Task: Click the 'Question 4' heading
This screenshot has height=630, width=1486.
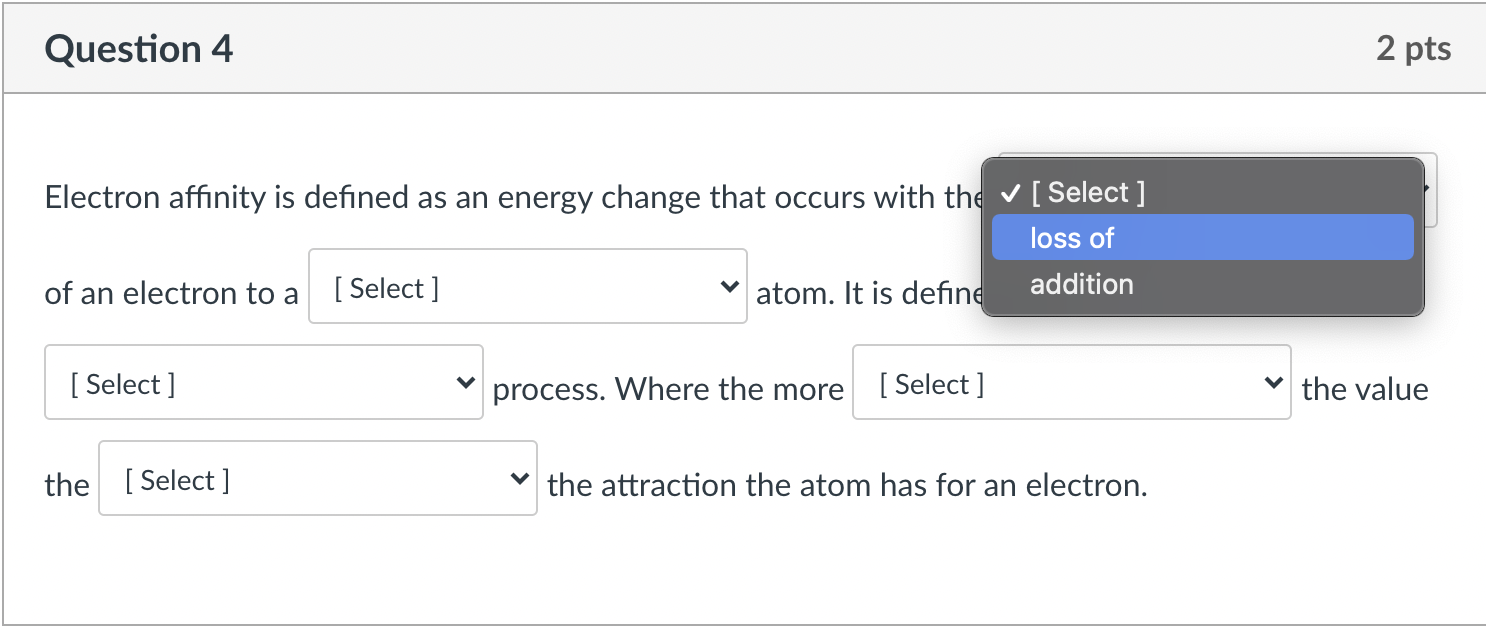Action: 138,47
